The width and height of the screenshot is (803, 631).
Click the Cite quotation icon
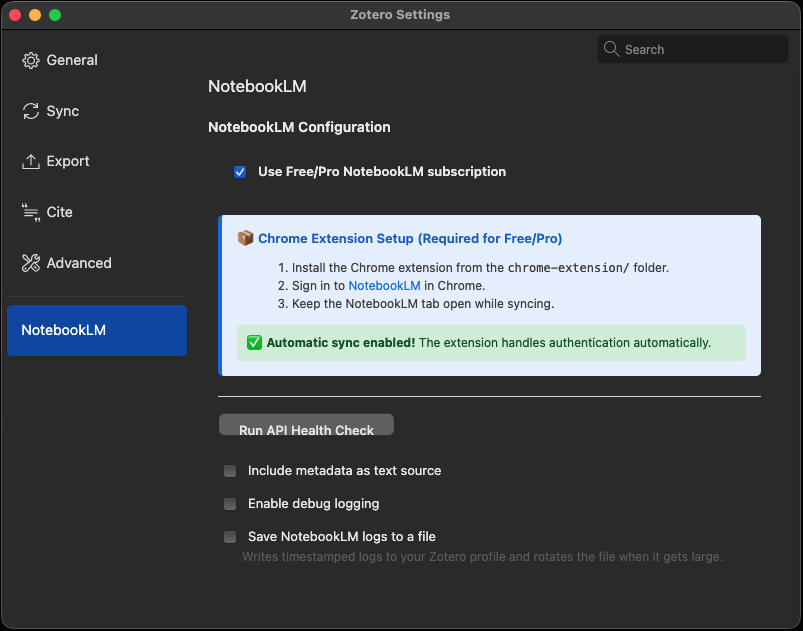[x=31, y=213]
